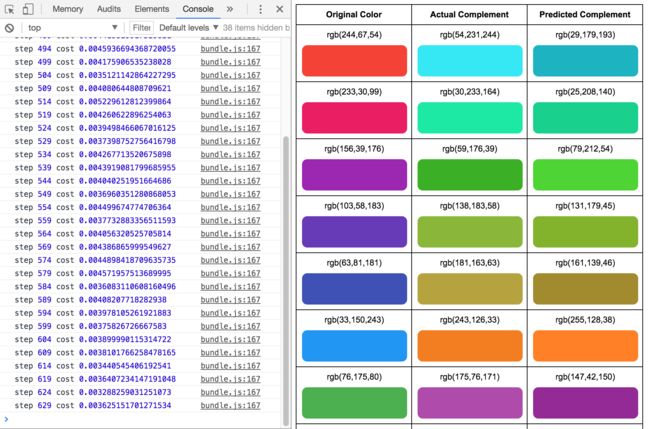Click the step 564 cost log entry
Screen dimensions: 650x429
pos(92,234)
